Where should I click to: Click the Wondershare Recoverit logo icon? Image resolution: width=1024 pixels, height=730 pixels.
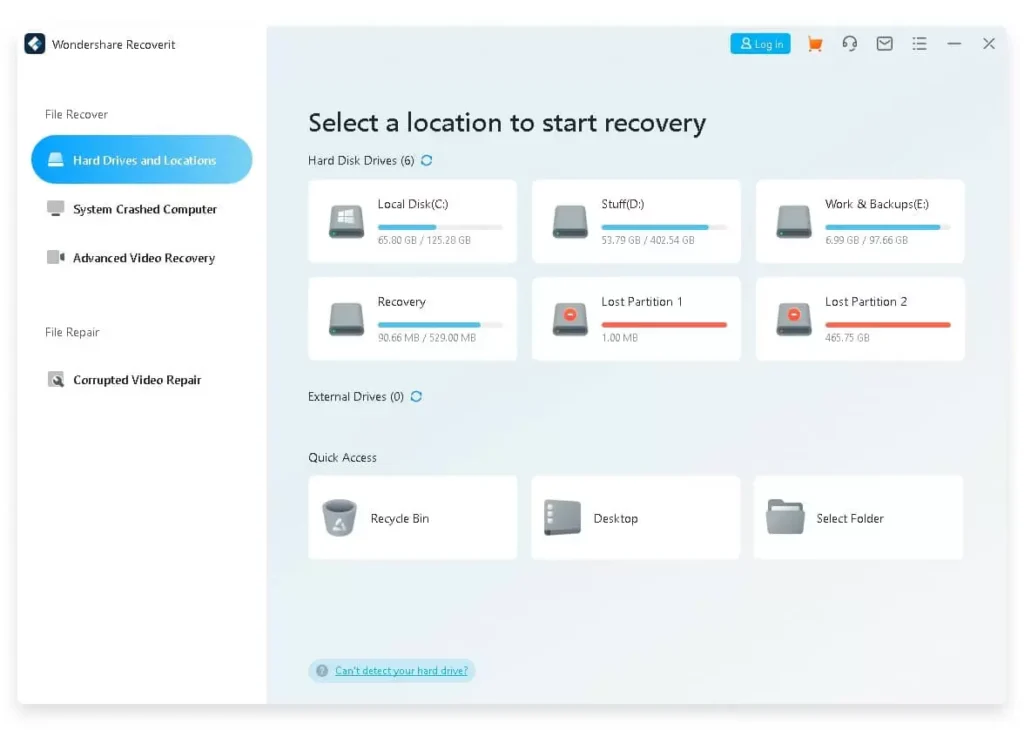[x=34, y=43]
